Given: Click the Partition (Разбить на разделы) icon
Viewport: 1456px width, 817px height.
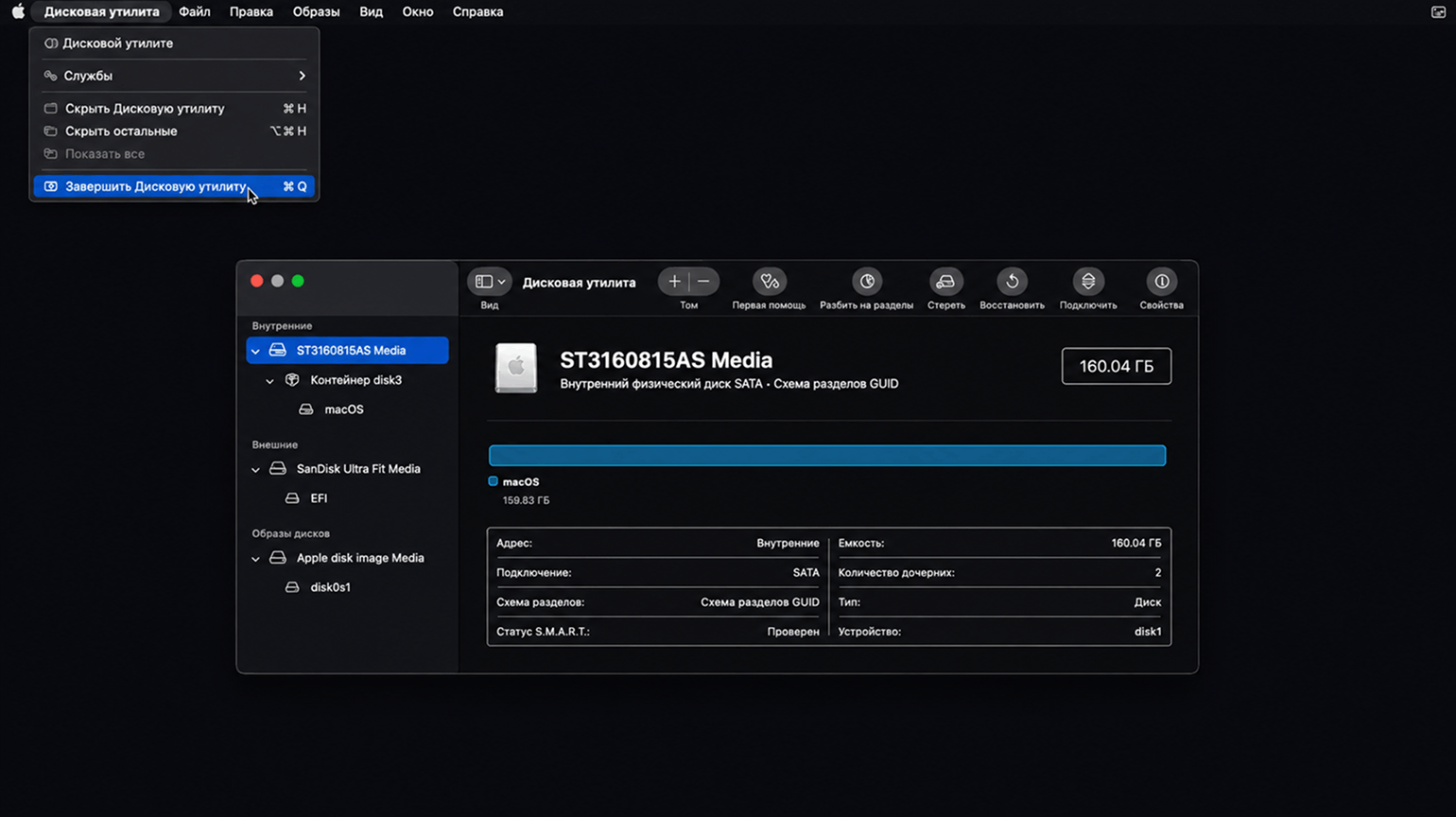Looking at the screenshot, I should tap(866, 282).
